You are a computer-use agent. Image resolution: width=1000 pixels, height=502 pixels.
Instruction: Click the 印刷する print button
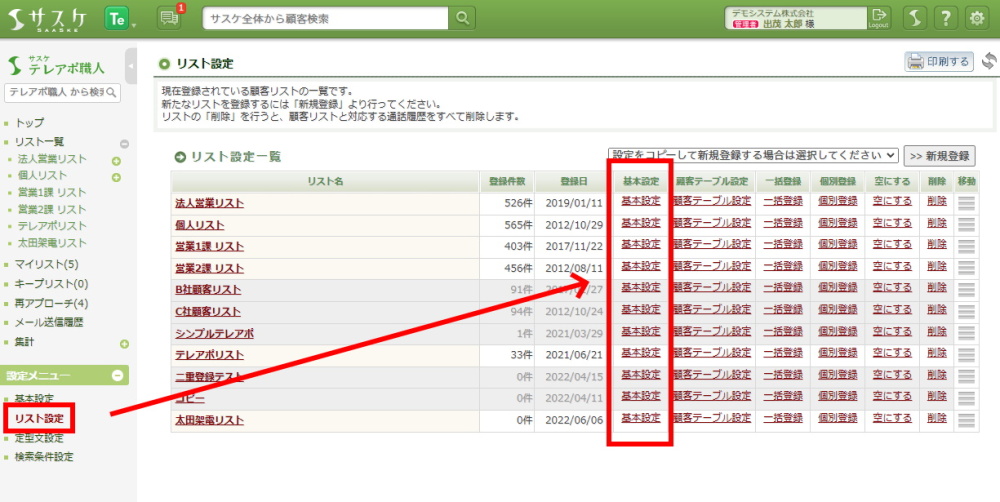pyautogui.click(x=939, y=62)
